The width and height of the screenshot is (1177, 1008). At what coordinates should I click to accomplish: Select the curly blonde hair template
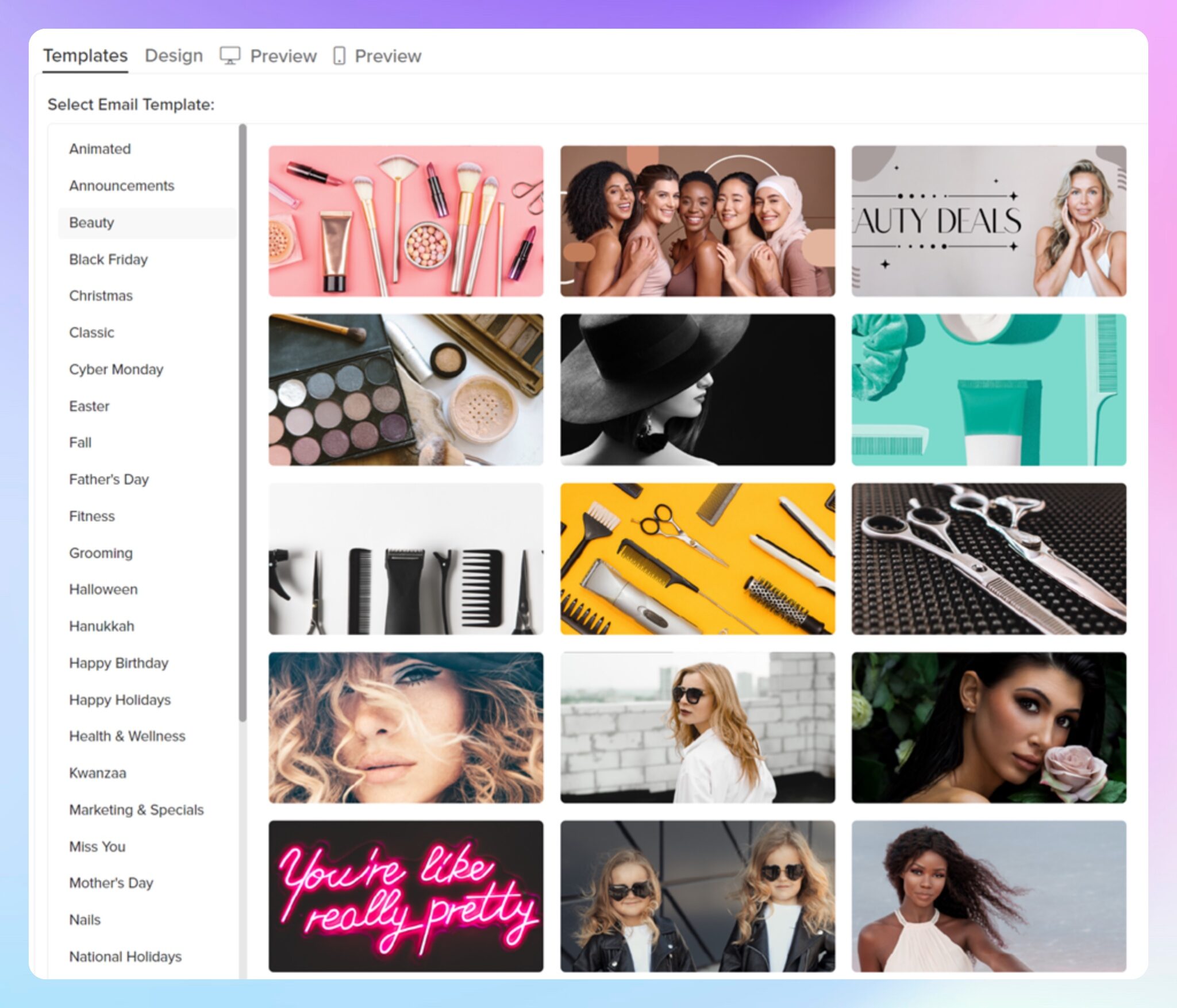[406, 728]
